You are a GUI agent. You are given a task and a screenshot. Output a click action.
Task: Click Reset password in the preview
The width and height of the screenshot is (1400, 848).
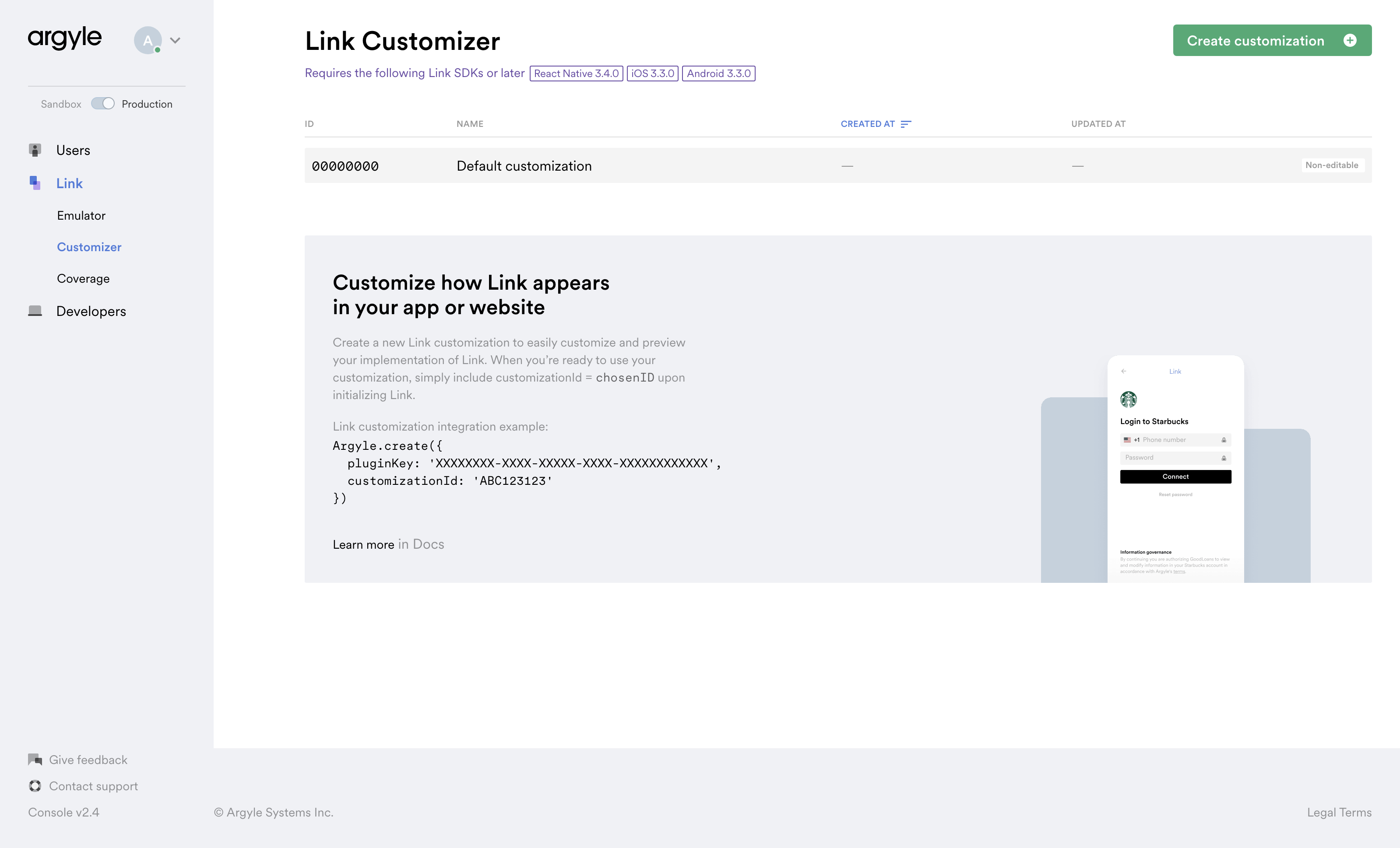pyautogui.click(x=1175, y=495)
